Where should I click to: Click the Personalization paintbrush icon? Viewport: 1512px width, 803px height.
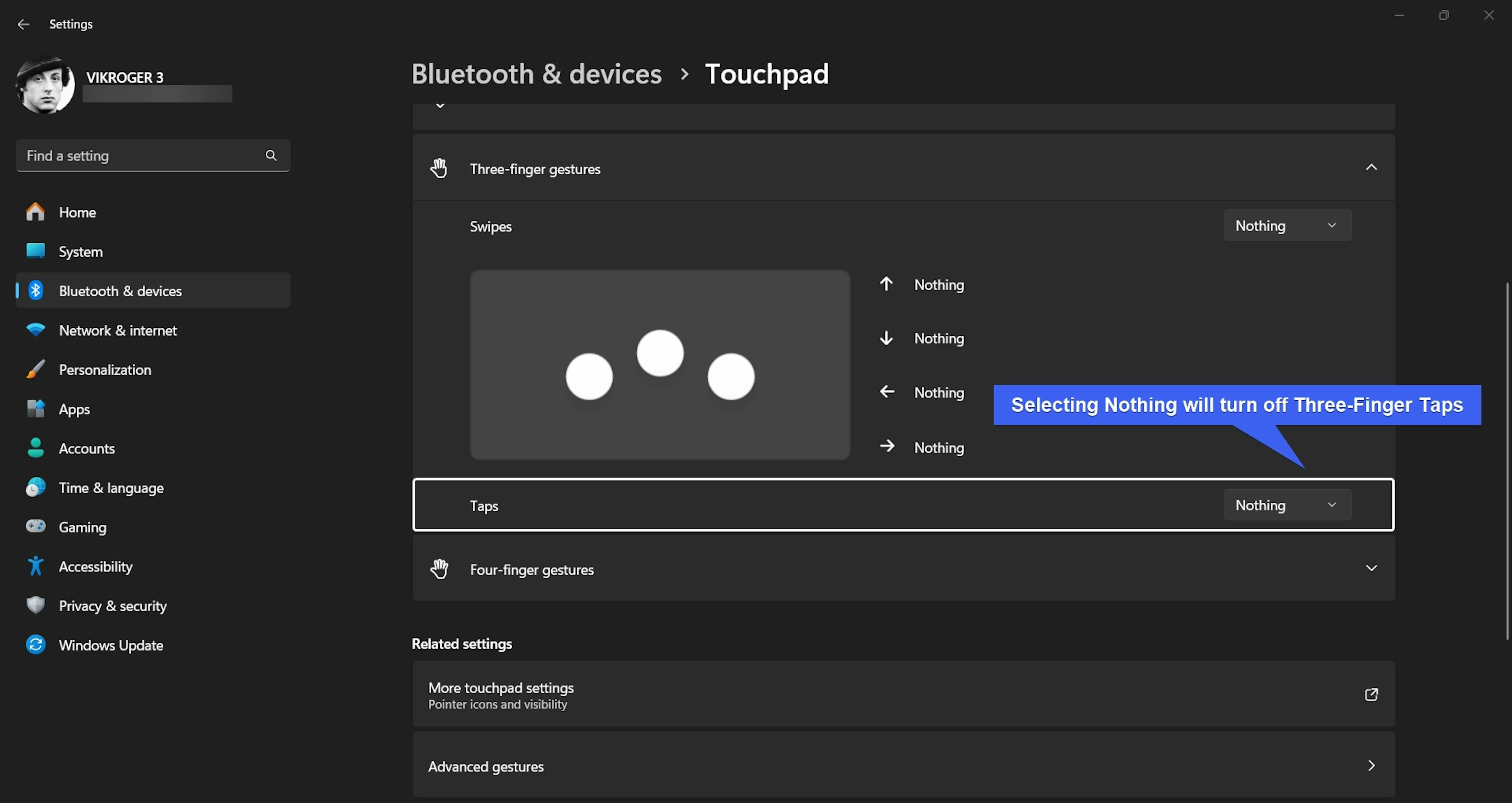point(35,369)
